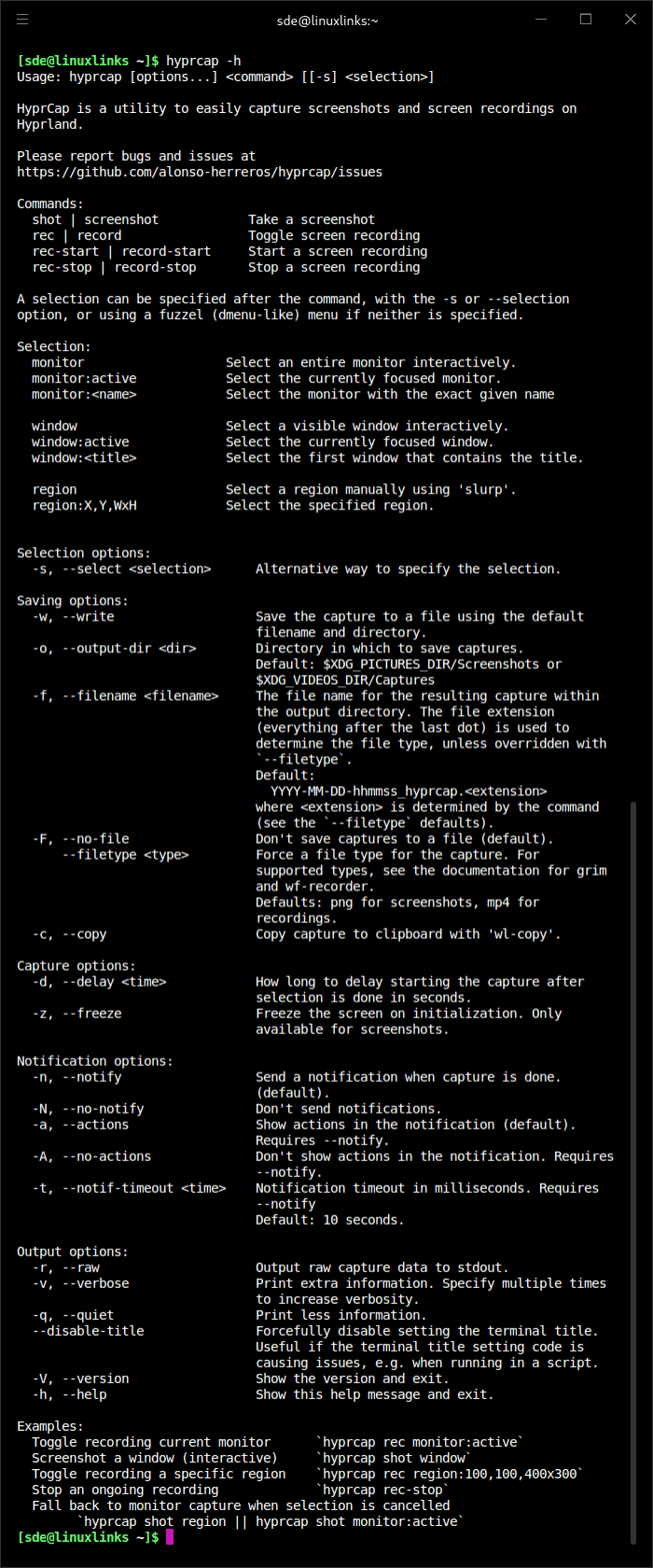653x1568 pixels.
Task: Click the 'region:X,Y,WxH' selection entry
Action: point(84,505)
